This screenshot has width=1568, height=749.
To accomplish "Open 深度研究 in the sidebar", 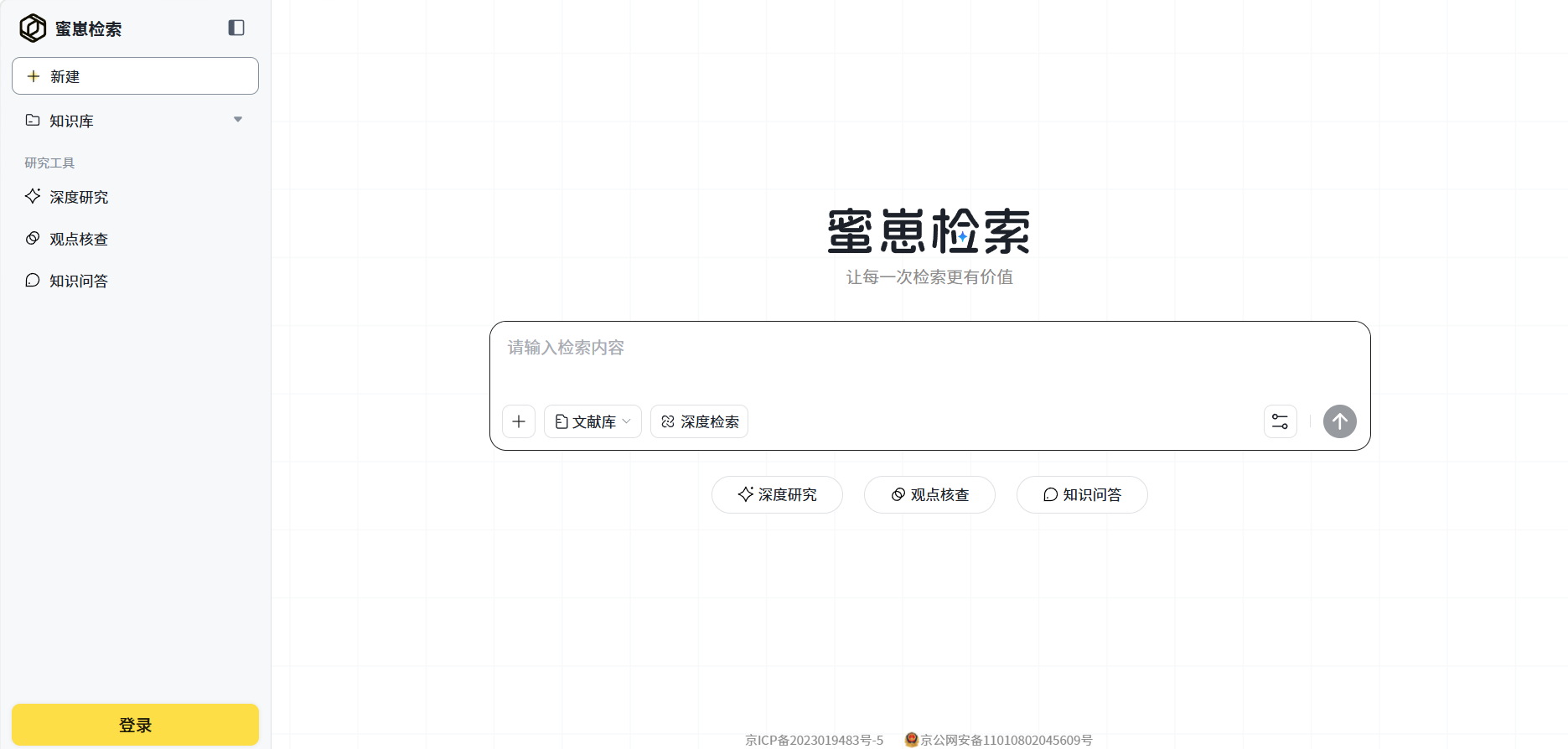I will pos(134,197).
